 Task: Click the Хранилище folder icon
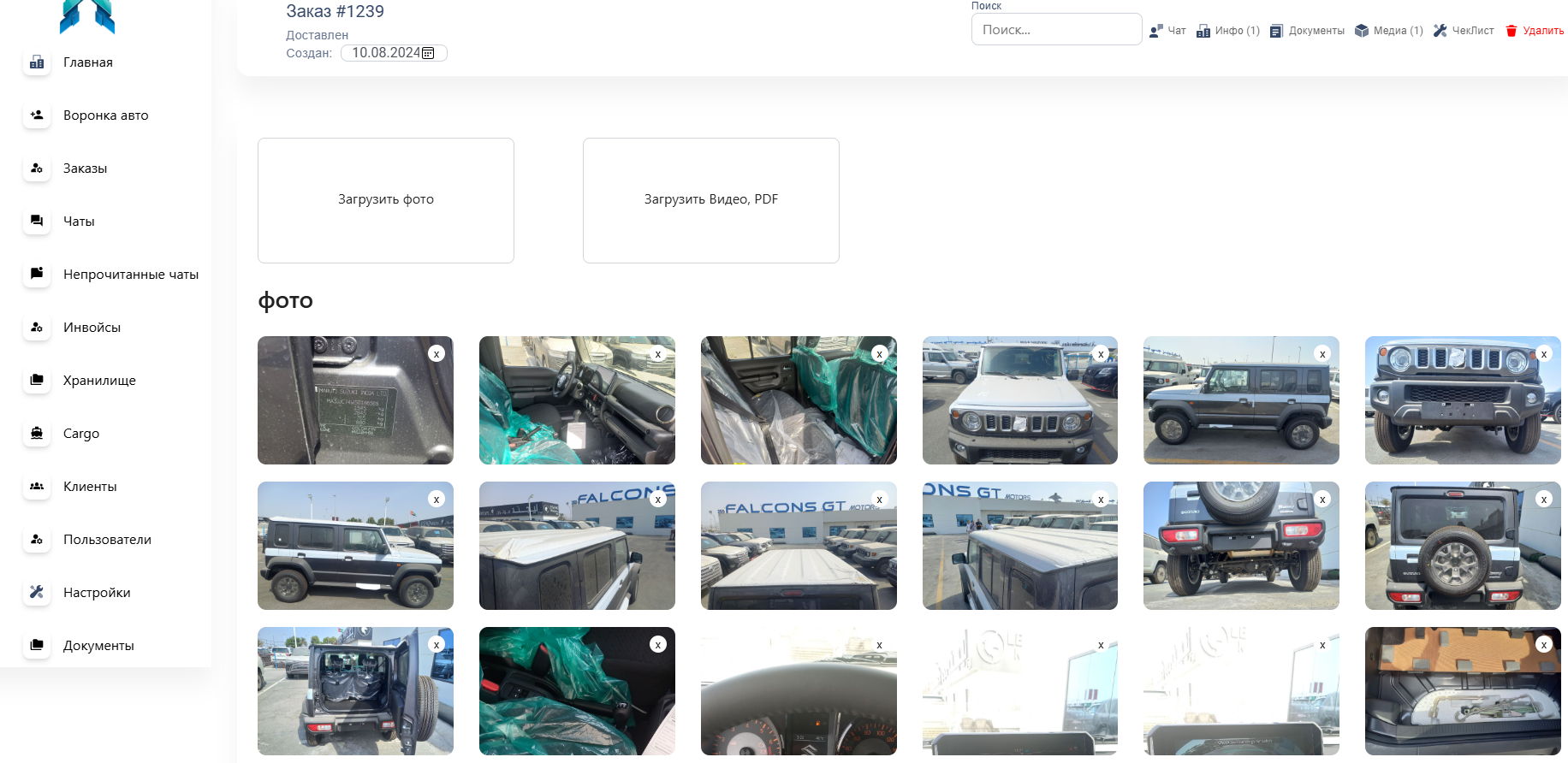[x=37, y=381]
